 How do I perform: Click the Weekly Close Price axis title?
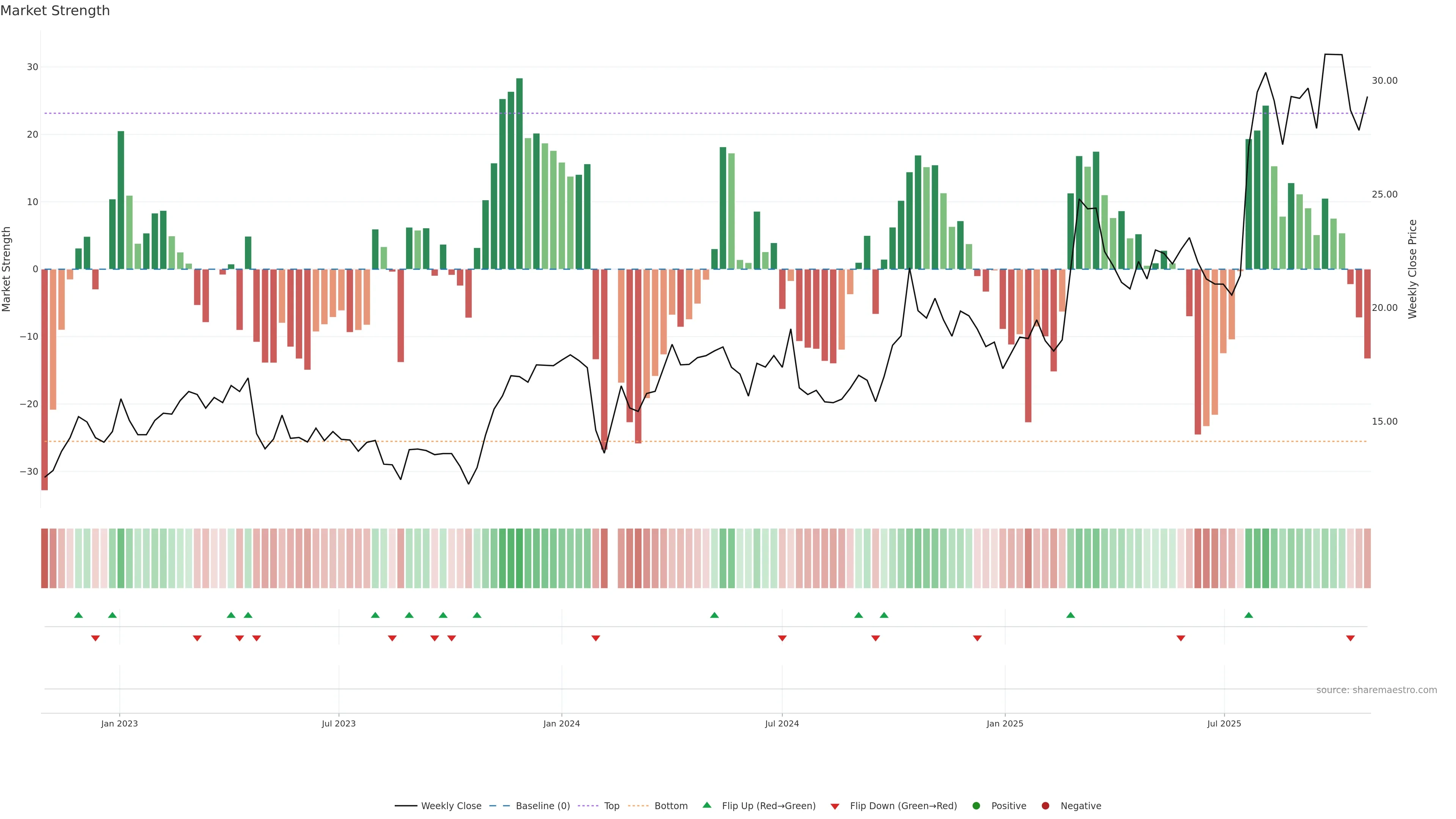(x=1412, y=269)
